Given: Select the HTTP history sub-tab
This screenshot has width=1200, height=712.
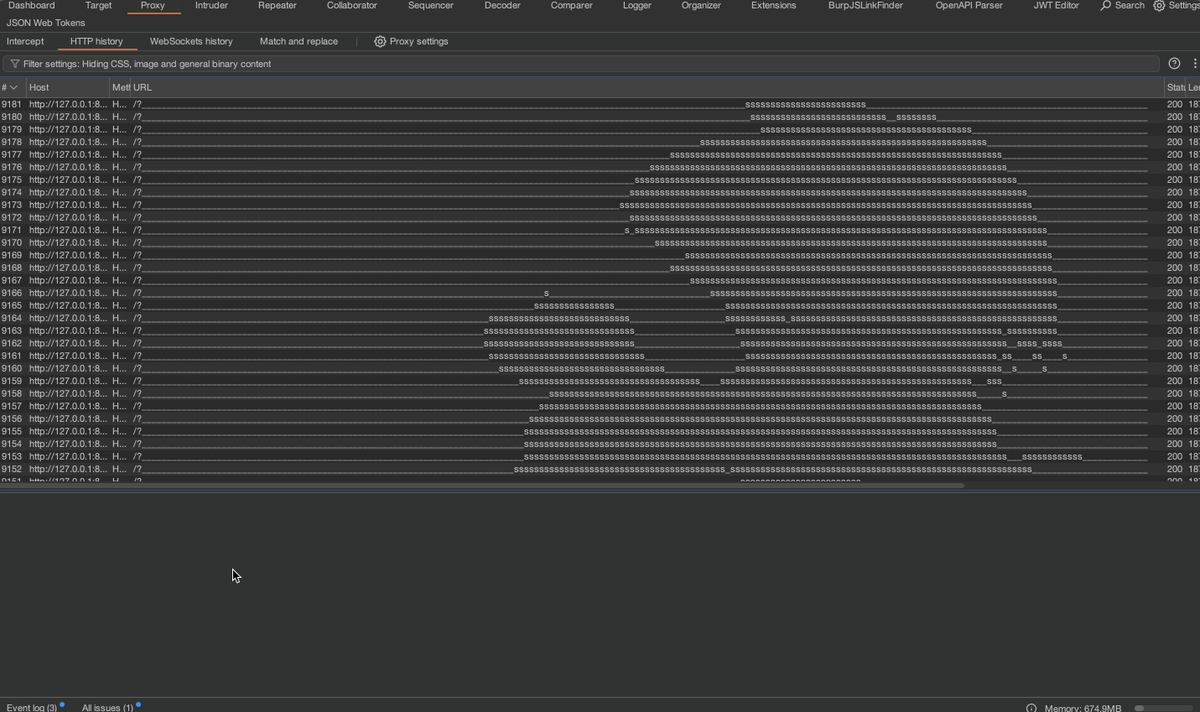Looking at the screenshot, I should click(x=97, y=42).
